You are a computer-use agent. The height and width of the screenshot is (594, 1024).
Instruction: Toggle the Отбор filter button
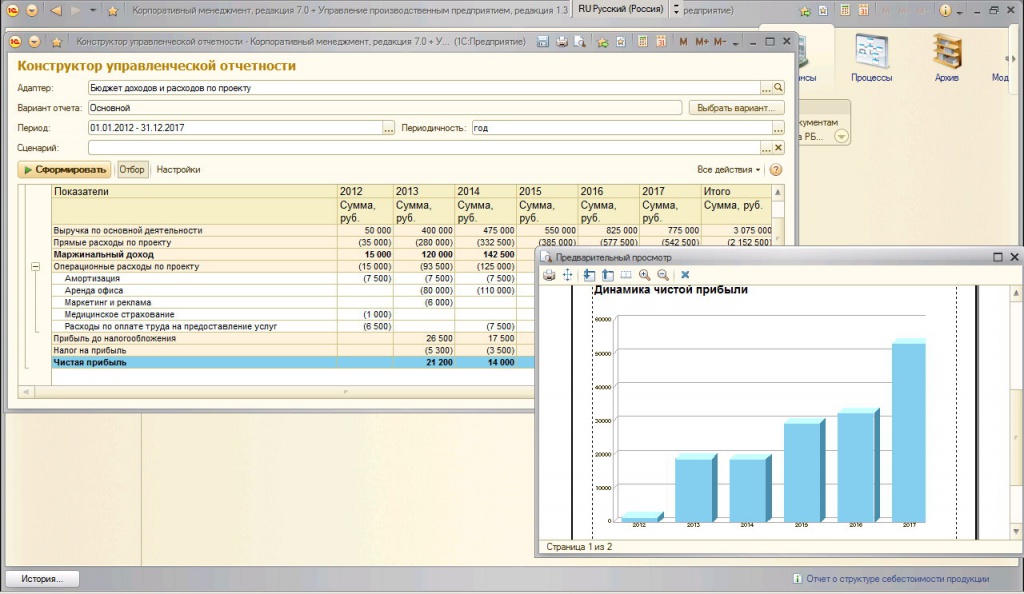point(132,170)
